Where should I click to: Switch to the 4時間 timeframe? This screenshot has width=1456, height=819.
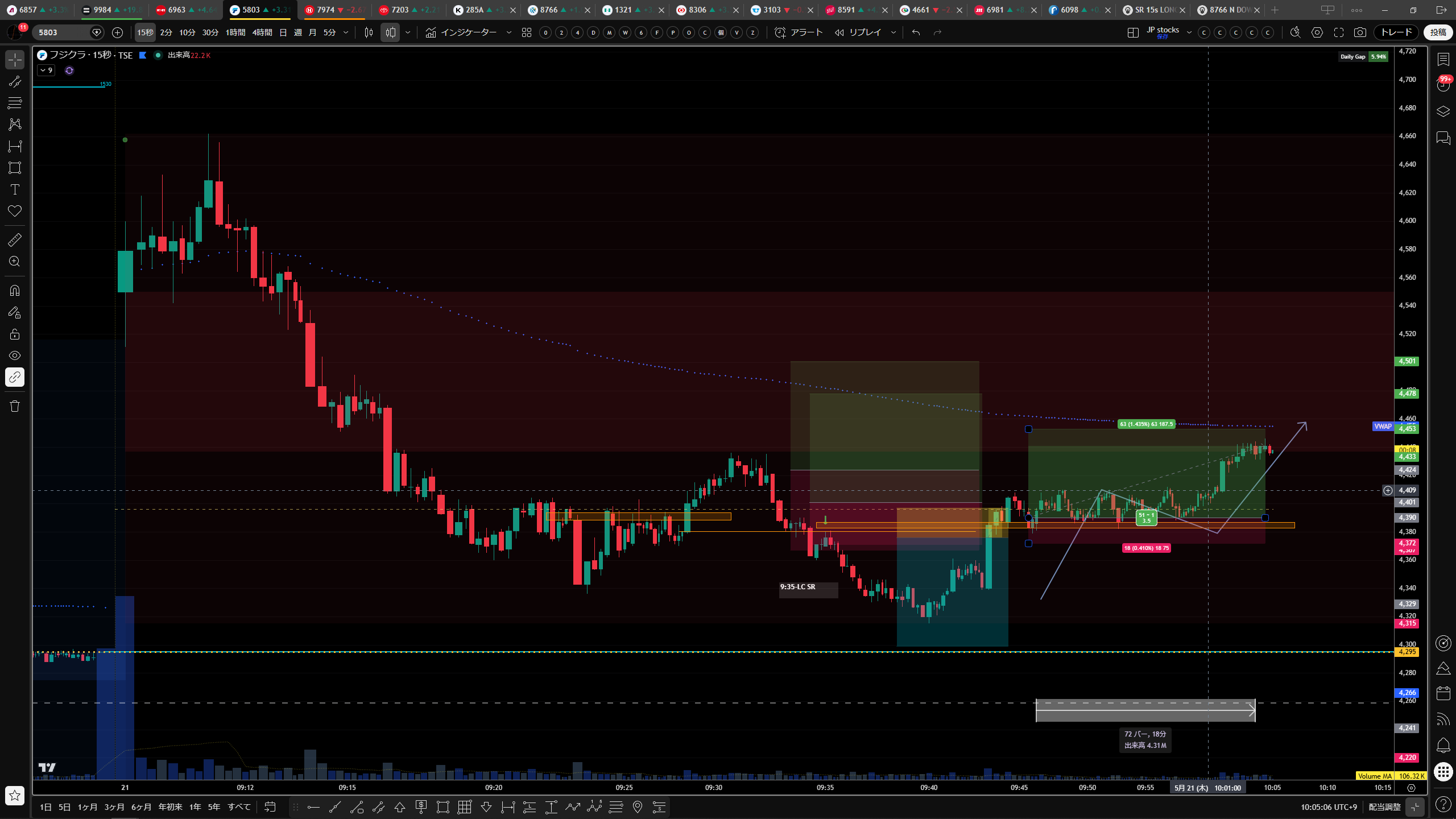[262, 32]
